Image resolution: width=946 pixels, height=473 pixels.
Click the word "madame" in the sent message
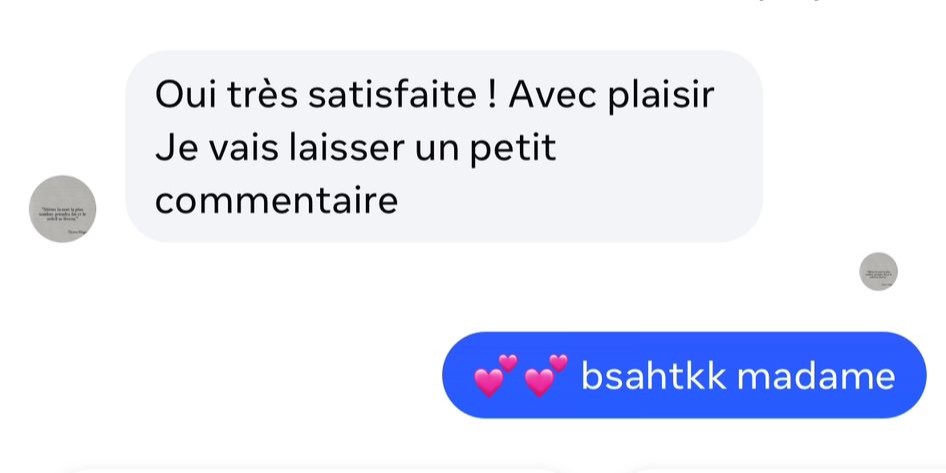tap(815, 376)
